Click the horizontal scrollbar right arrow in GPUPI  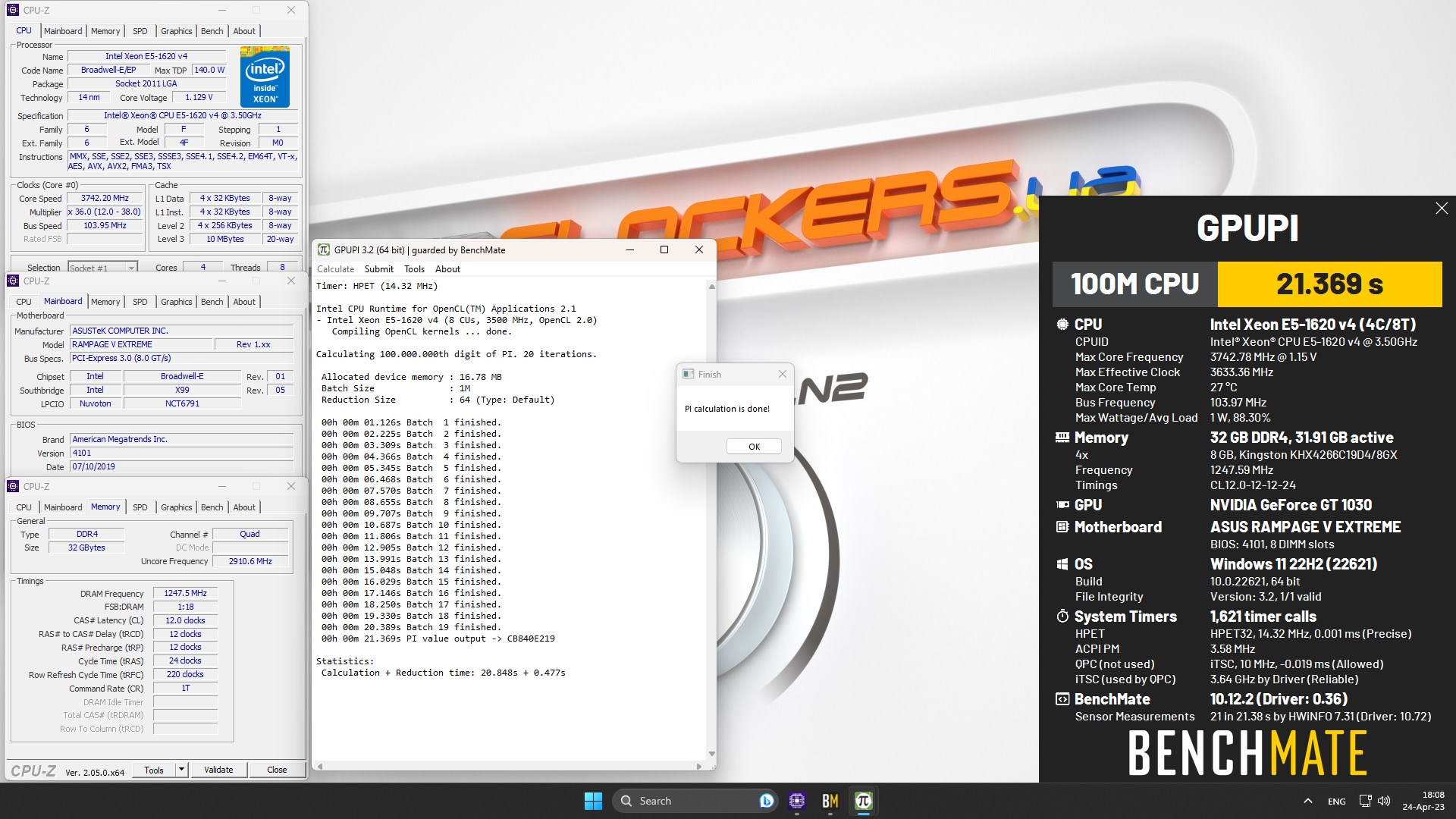coord(699,766)
